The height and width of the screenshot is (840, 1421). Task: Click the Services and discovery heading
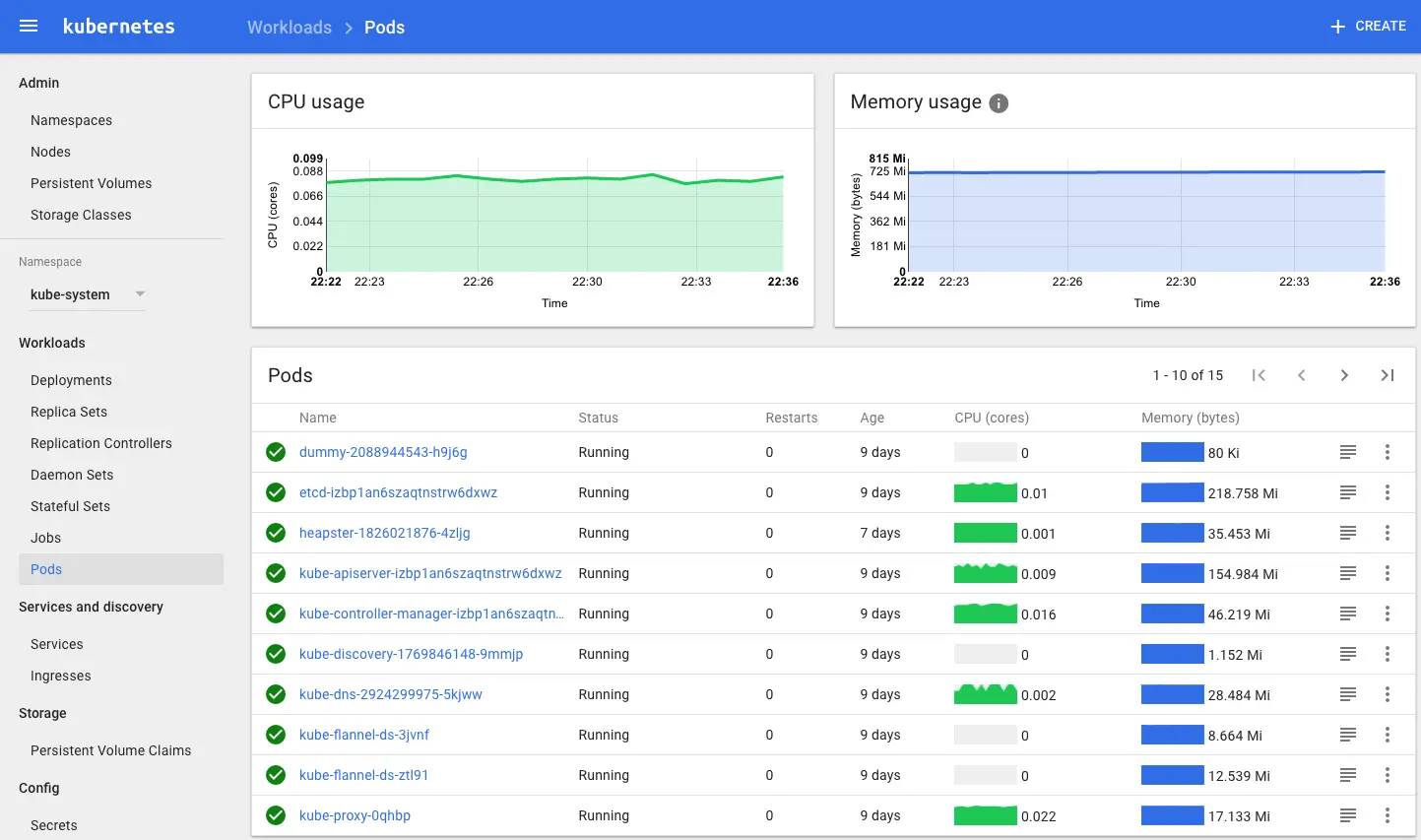tap(91, 607)
